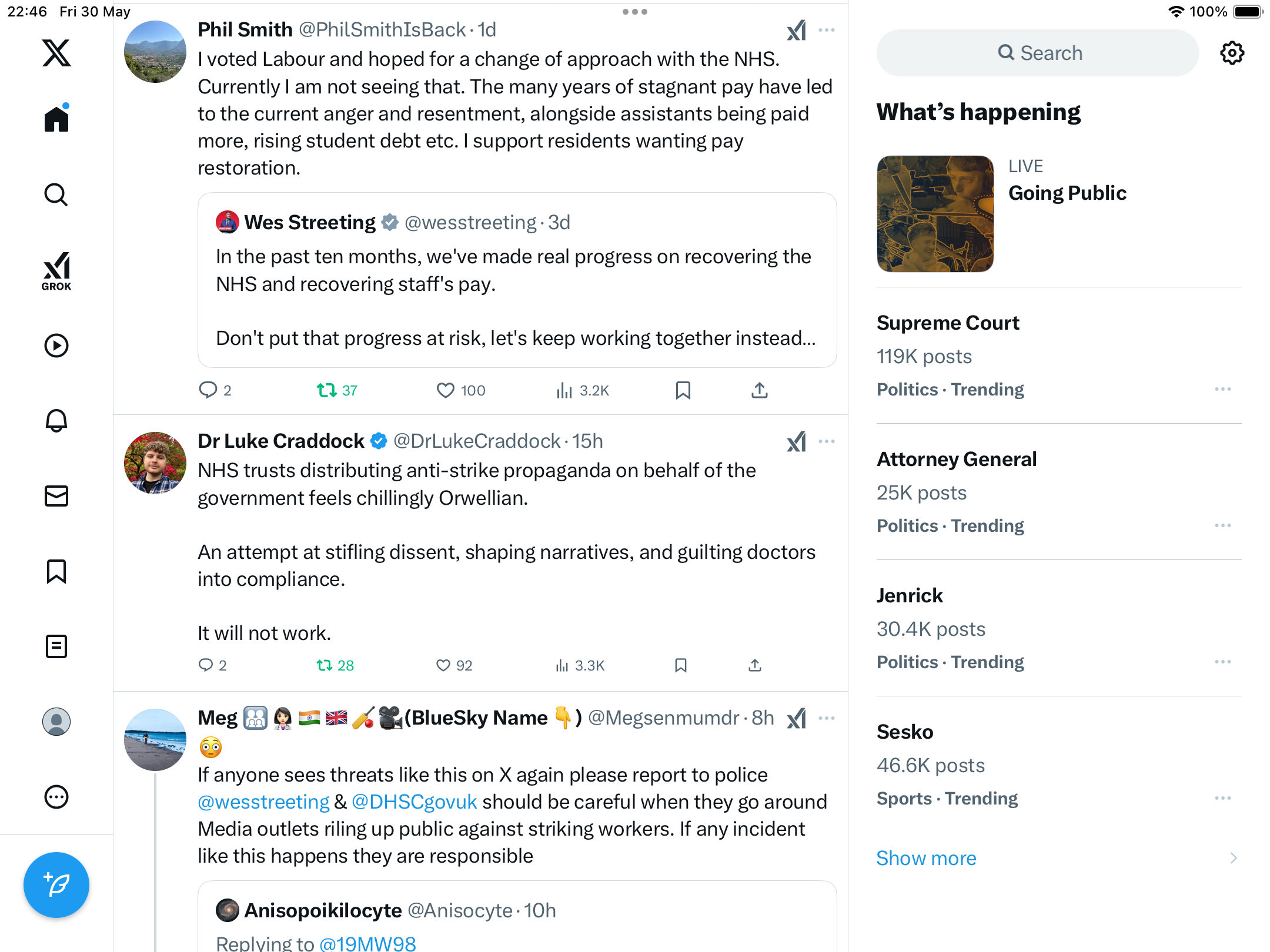Click Show more under trends

click(x=926, y=858)
